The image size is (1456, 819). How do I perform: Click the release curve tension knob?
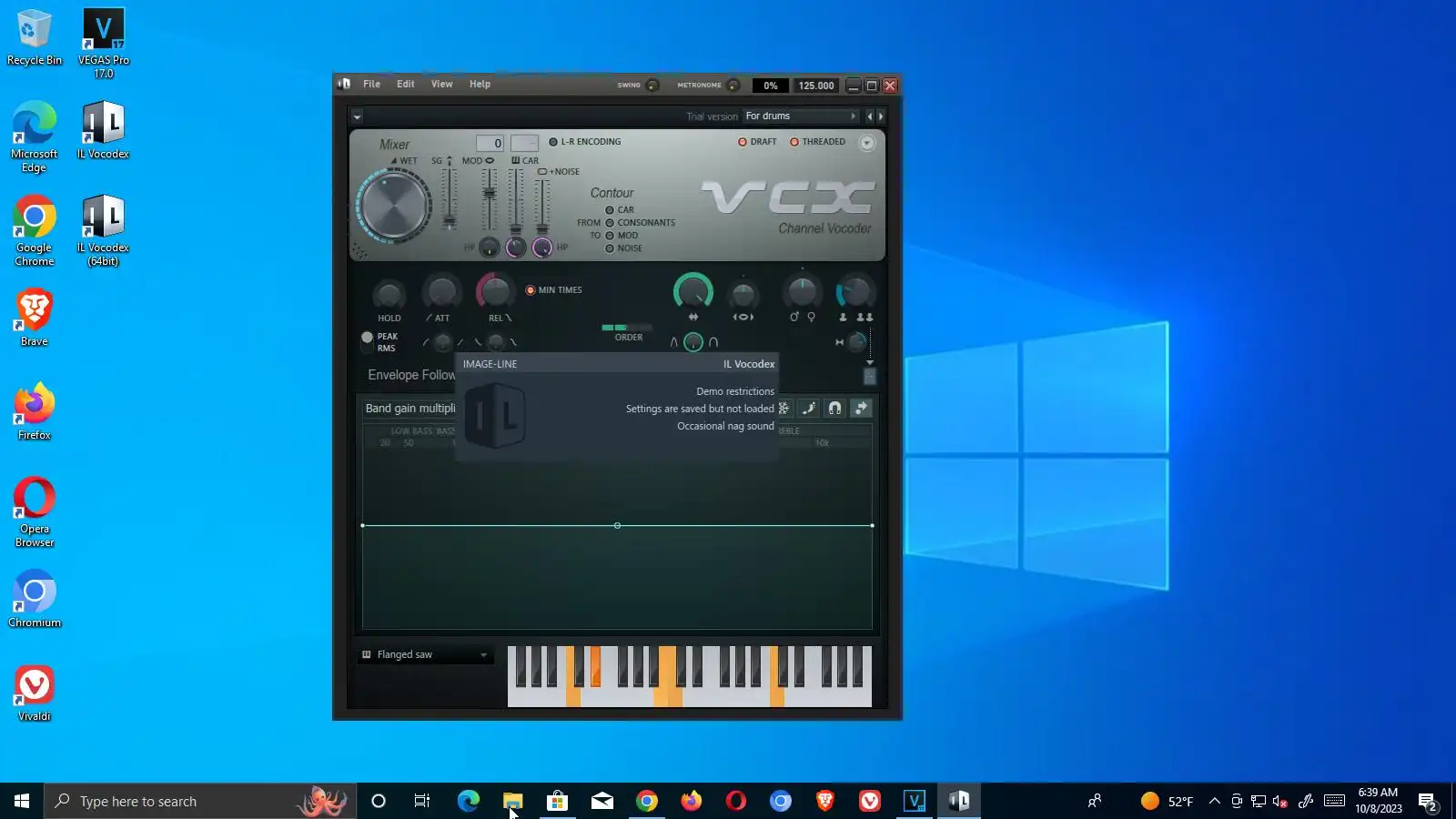pyautogui.click(x=496, y=342)
